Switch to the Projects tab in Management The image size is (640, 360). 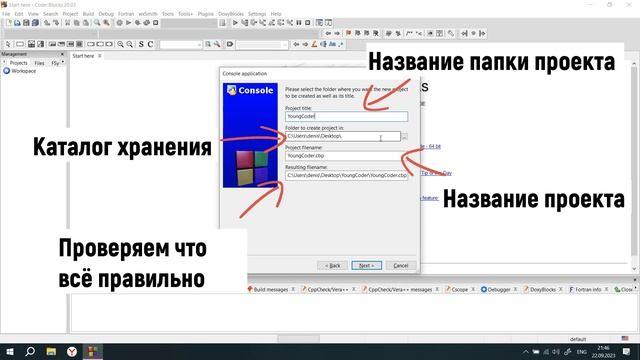pos(18,63)
